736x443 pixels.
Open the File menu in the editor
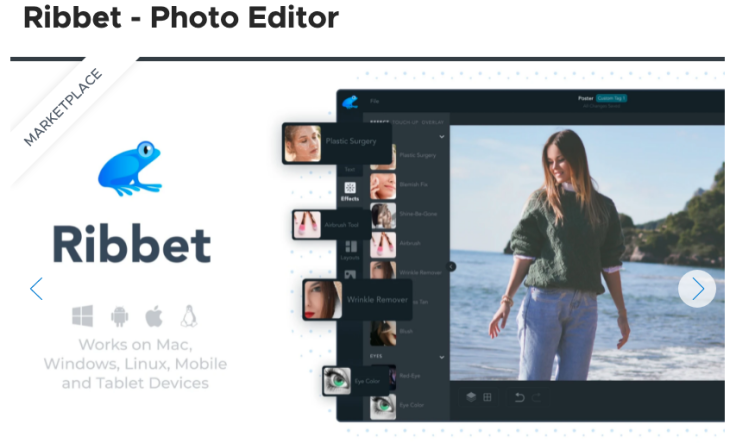pyautogui.click(x=374, y=101)
